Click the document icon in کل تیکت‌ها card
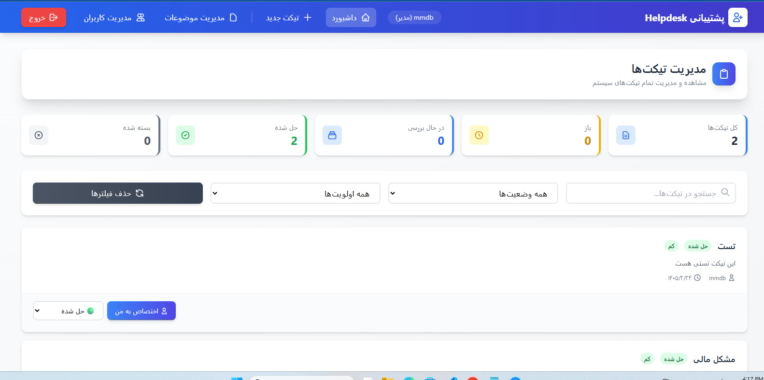Viewport: 764px width, 380px height. (x=626, y=135)
